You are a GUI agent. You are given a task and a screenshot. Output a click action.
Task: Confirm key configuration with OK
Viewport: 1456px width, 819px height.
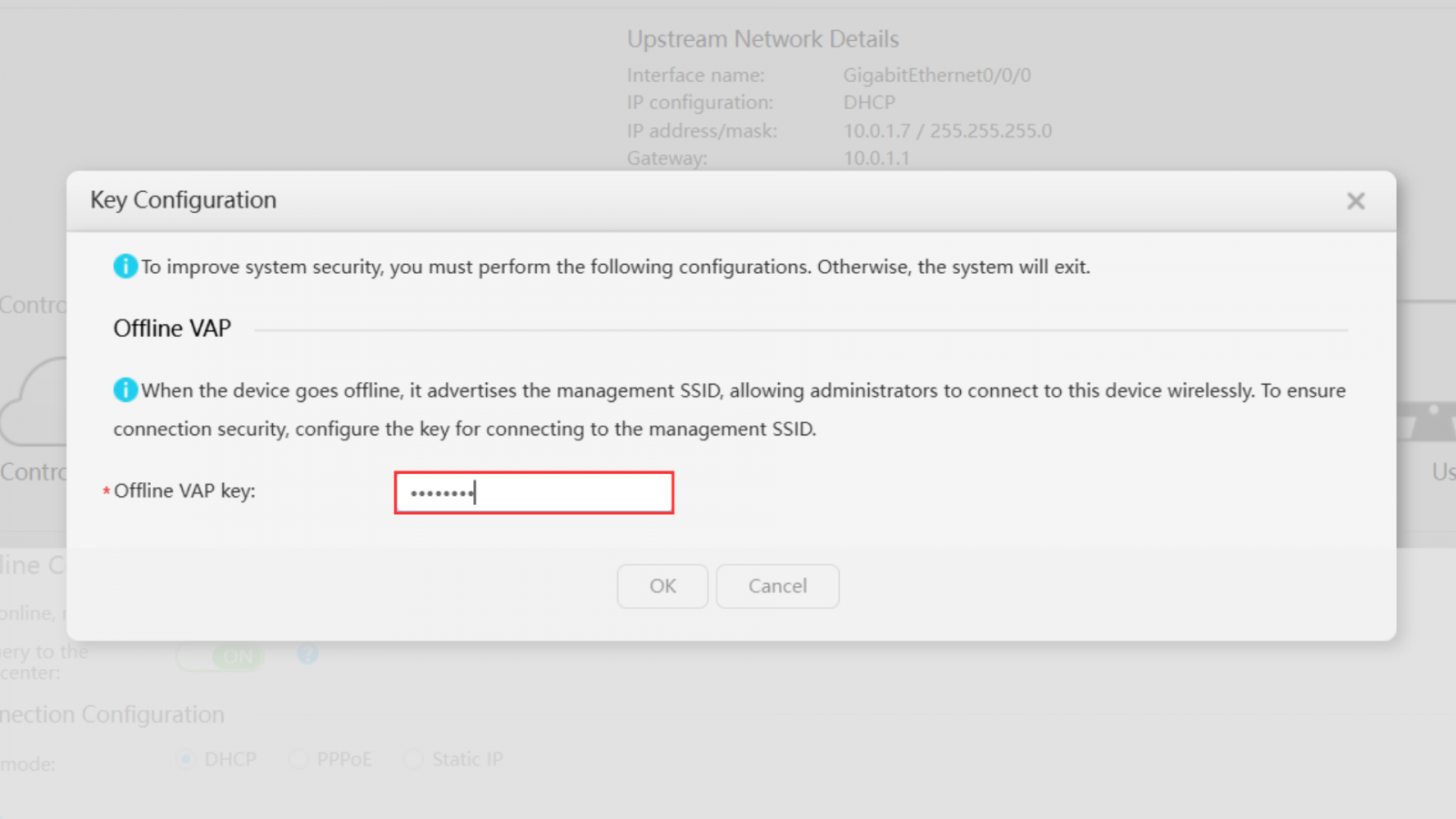[x=662, y=586]
